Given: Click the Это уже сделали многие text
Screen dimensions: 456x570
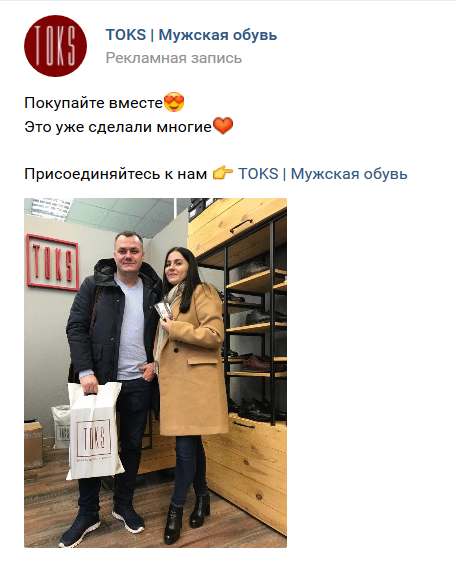Looking at the screenshot, I should tap(118, 127).
